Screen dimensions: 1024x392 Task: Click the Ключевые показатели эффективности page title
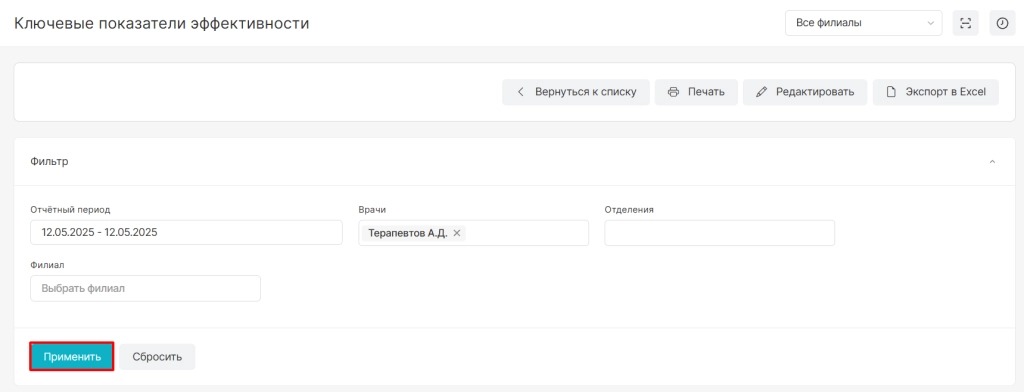pos(161,24)
